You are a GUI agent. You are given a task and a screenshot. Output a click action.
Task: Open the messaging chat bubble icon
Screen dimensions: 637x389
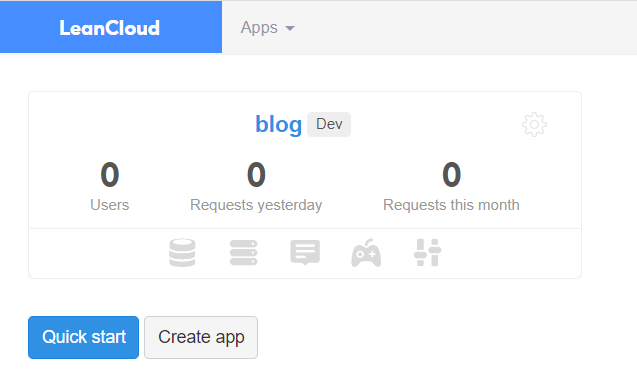(305, 253)
